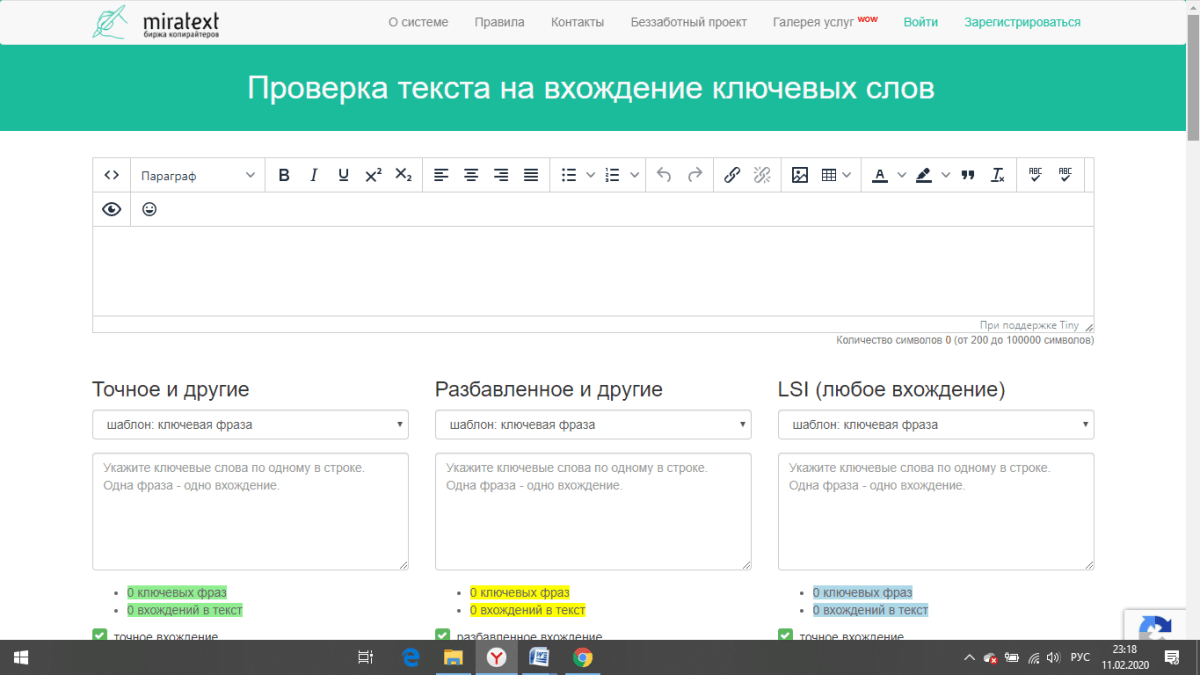Click the insert image icon
The image size is (1200, 675).
point(799,175)
